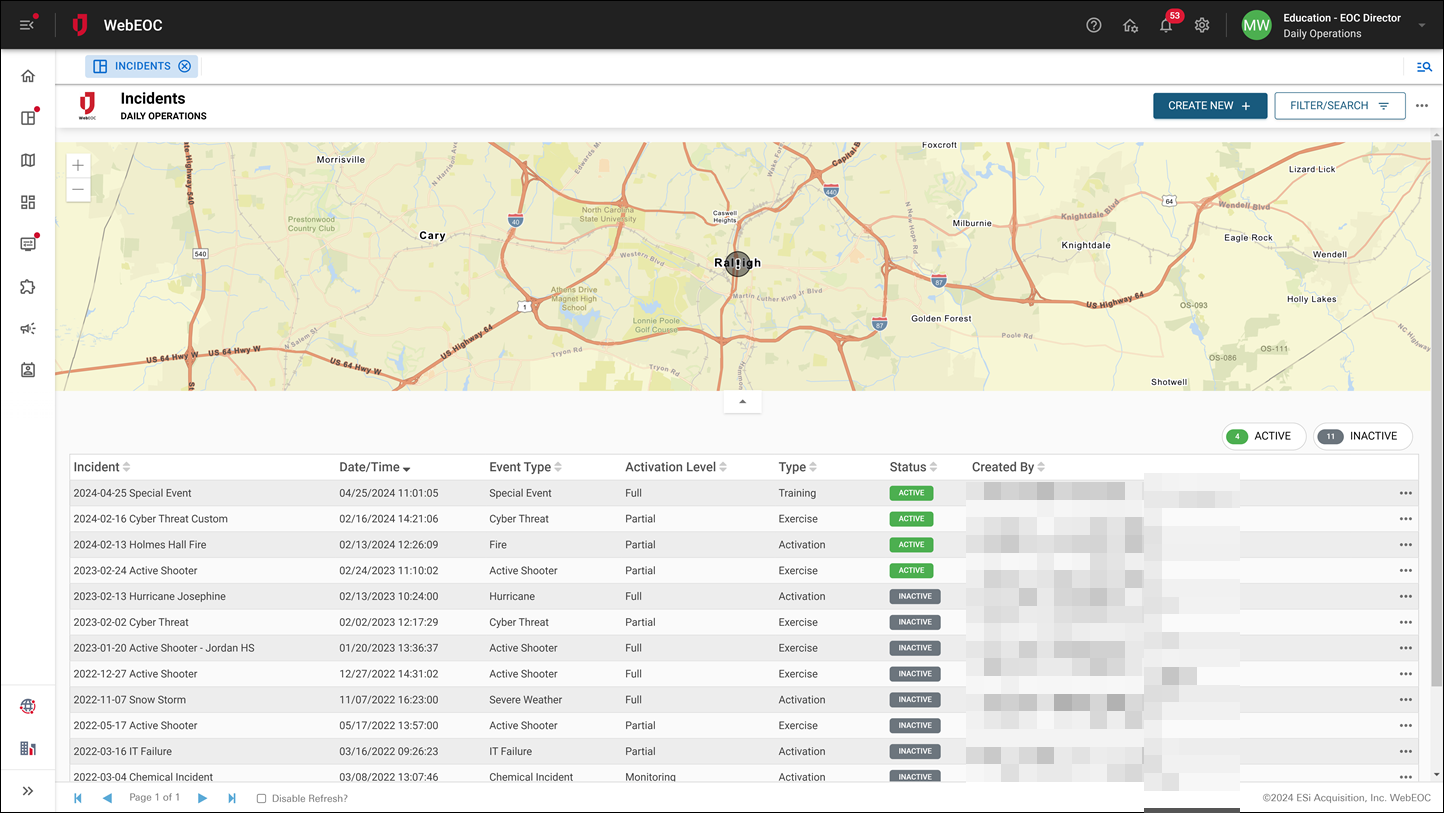Open WebEOC settings via the gear icon
Image resolution: width=1444 pixels, height=813 pixels.
(1202, 25)
